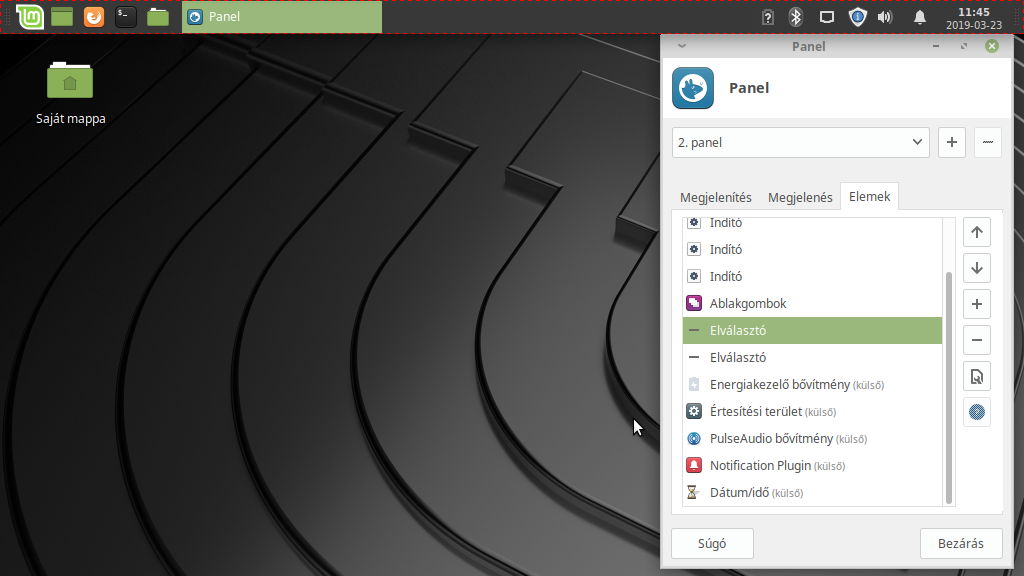
Task: Click the Bezárás button
Action: 961,543
